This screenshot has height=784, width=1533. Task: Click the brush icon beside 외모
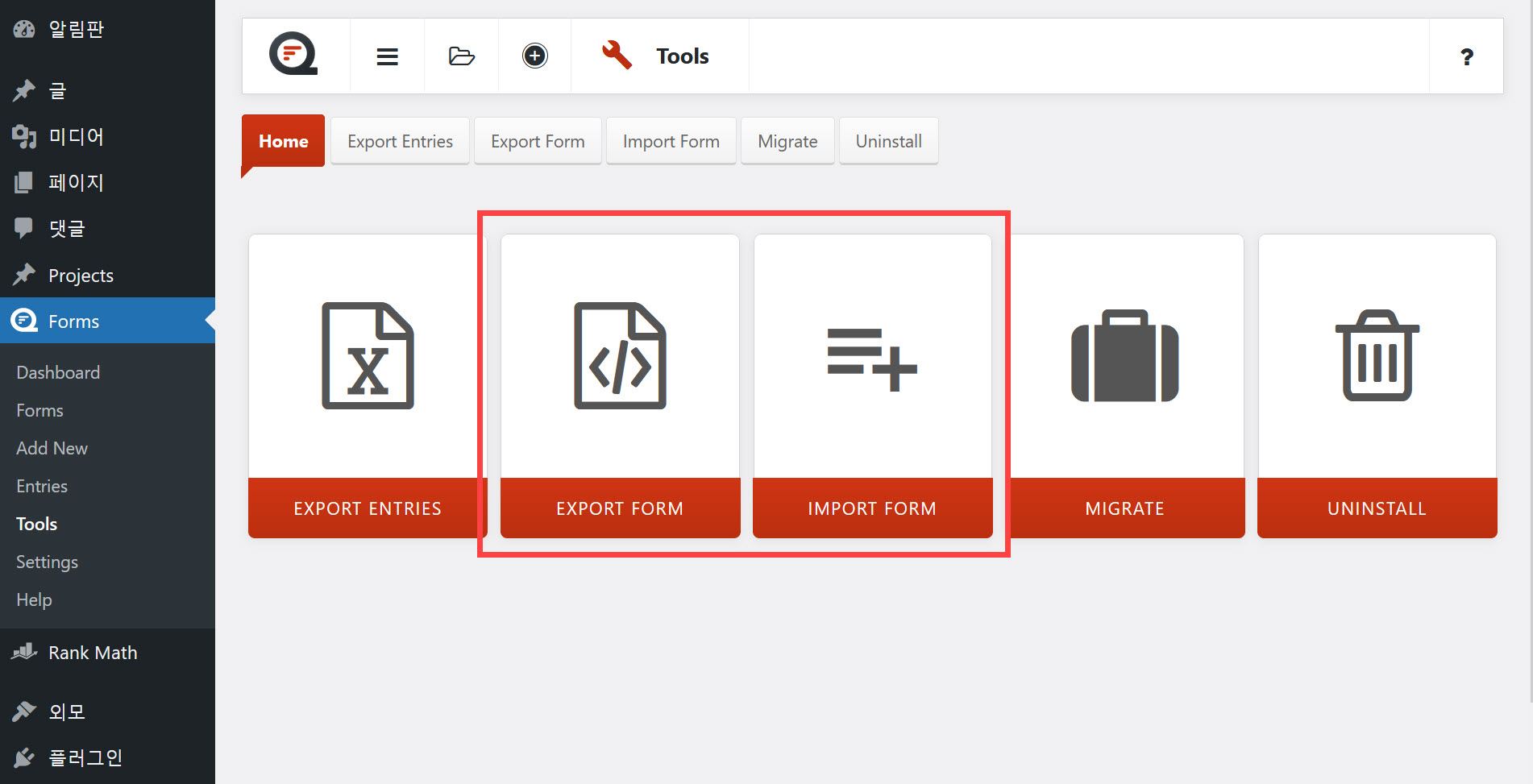click(x=24, y=711)
